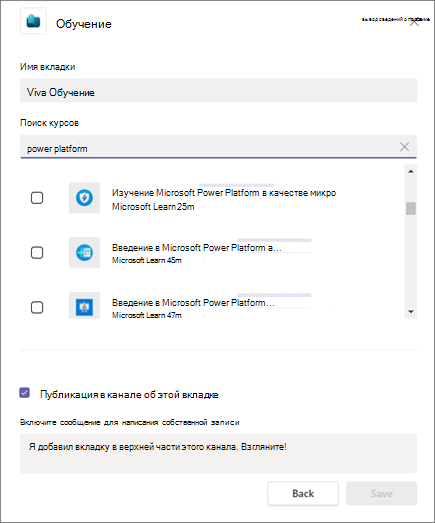This screenshot has height=523, width=435.
Task: Click the Back button
Action: 303,493
